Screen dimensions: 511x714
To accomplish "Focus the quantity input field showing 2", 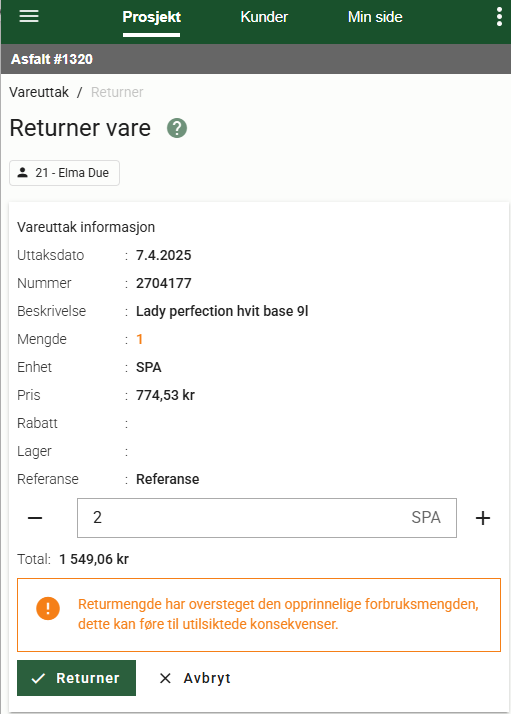I will 267,518.
